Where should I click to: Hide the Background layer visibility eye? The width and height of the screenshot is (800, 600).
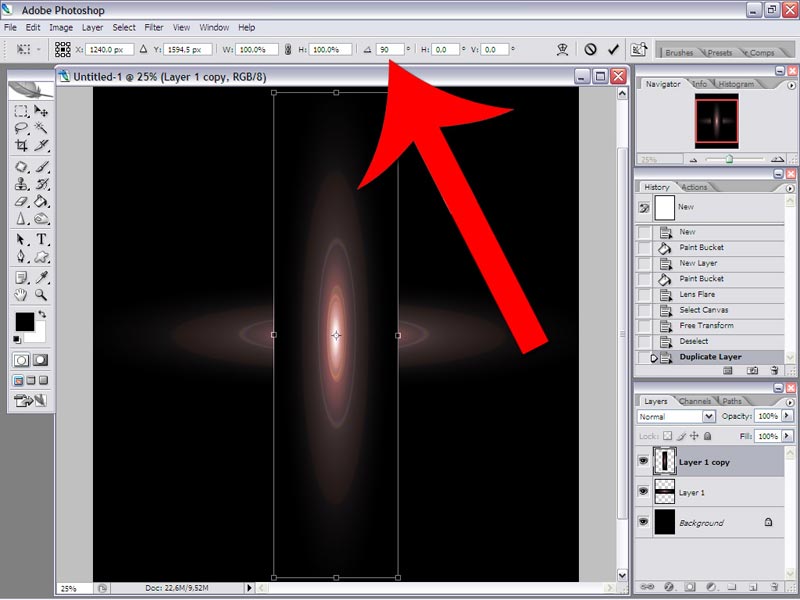(x=643, y=522)
